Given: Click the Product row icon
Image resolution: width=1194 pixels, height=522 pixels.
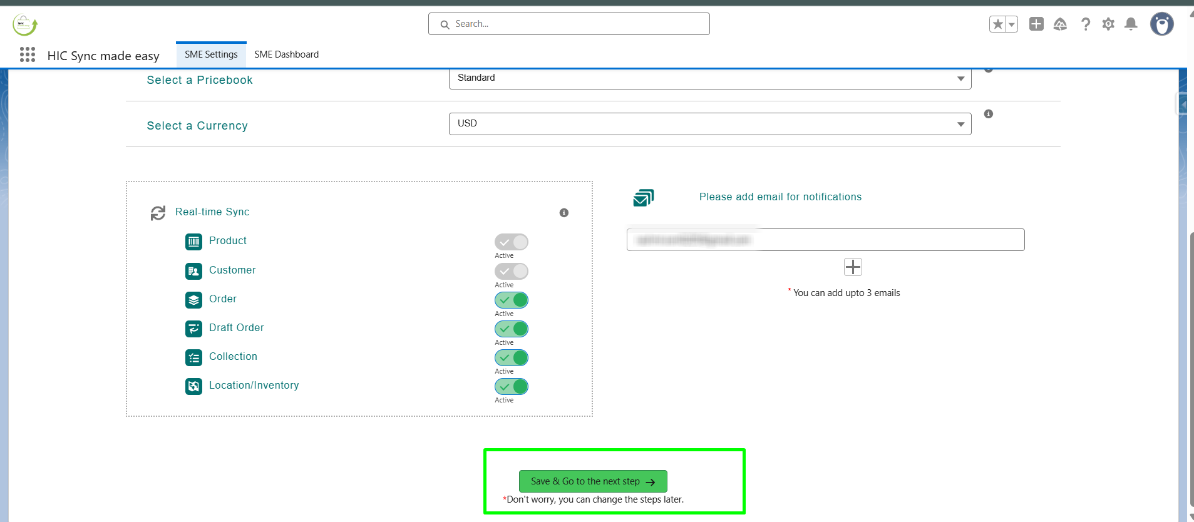Looking at the screenshot, I should [193, 241].
